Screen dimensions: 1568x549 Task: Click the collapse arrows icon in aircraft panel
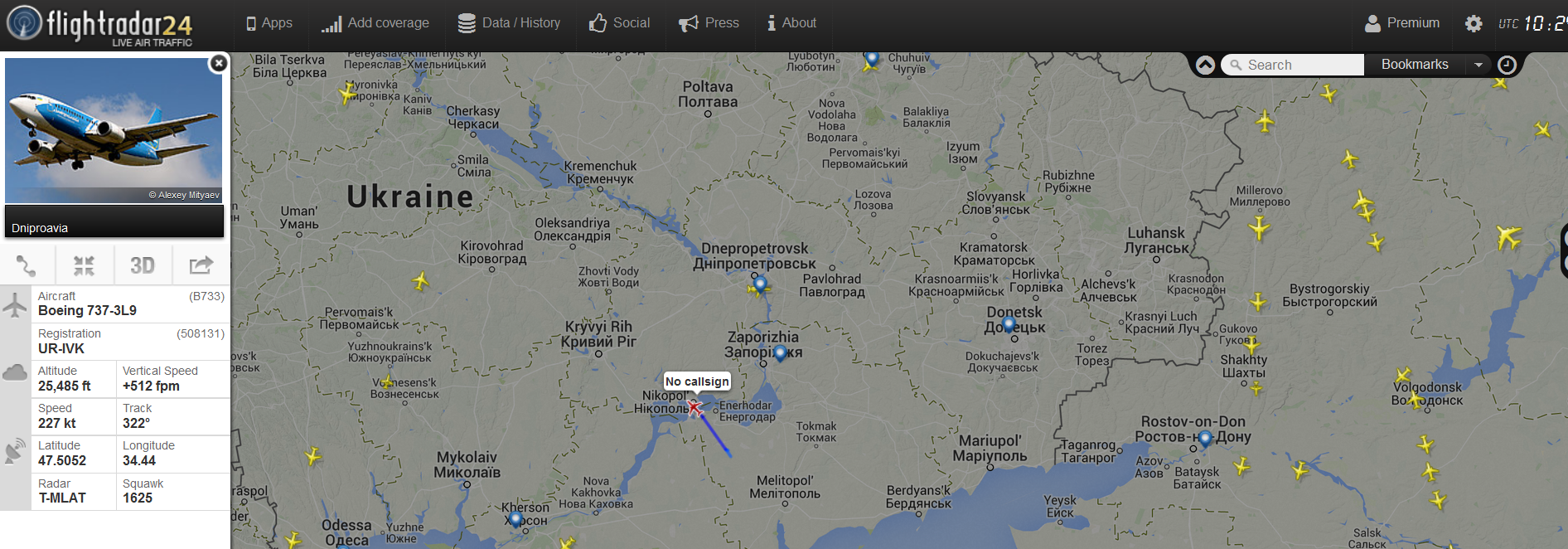click(x=84, y=265)
